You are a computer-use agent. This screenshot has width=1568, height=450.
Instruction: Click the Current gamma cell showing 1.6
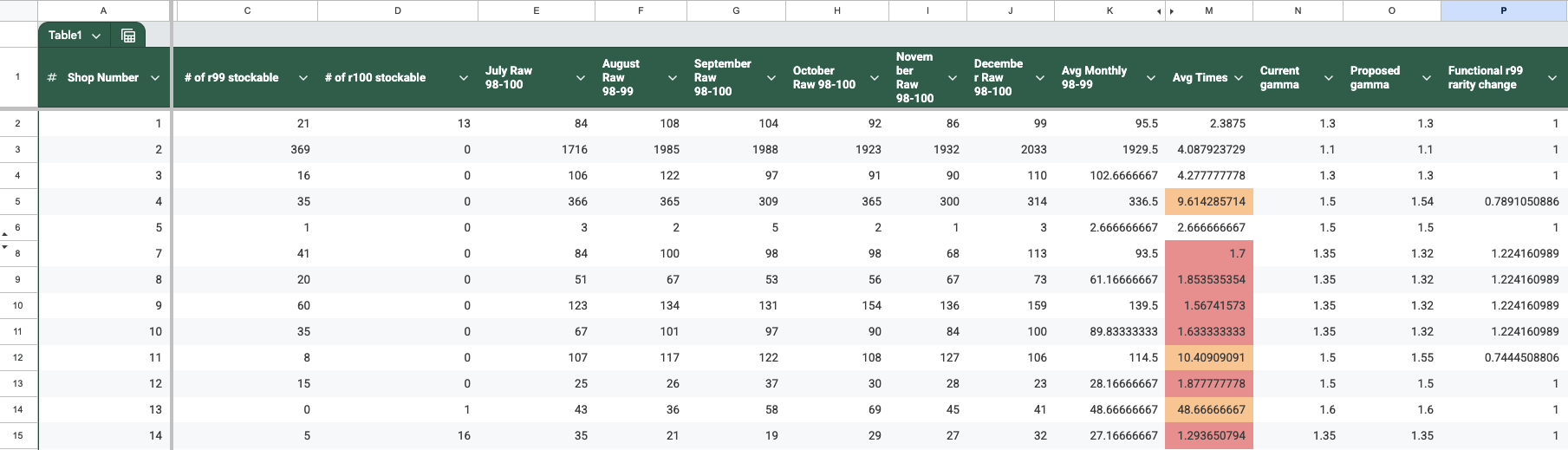pos(1298,409)
